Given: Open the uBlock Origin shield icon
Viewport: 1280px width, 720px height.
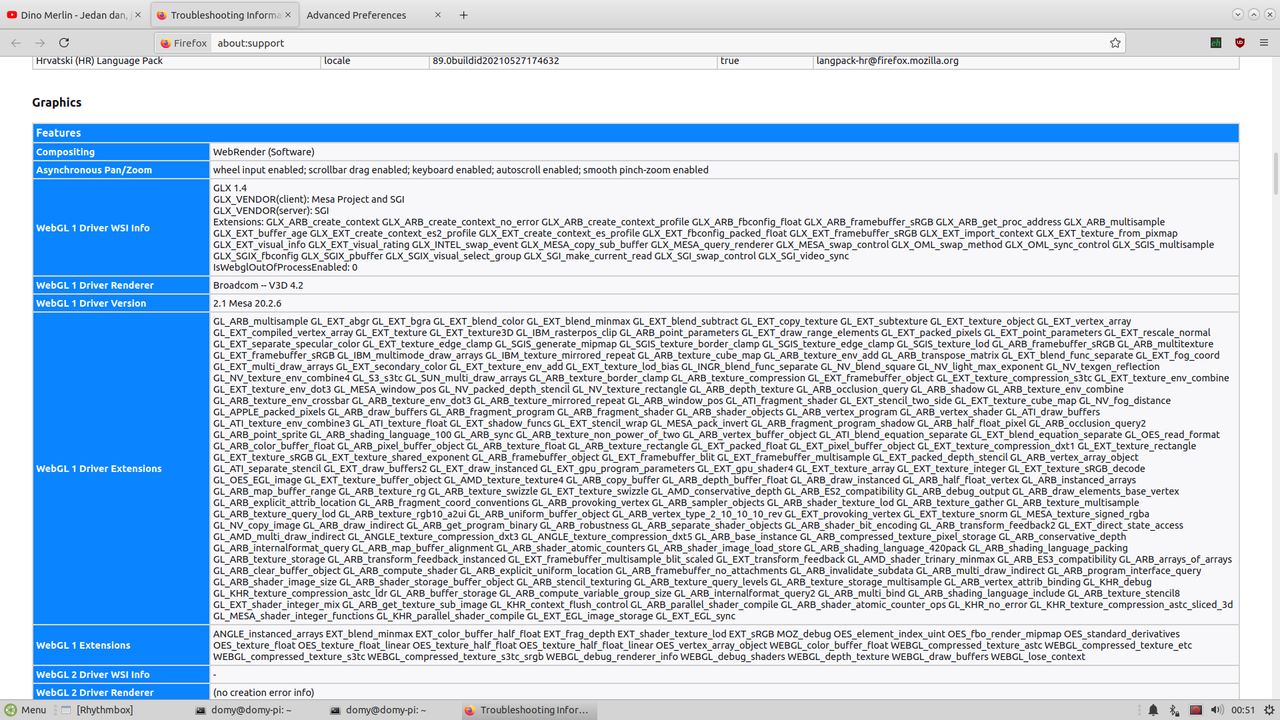Looking at the screenshot, I should (1240, 43).
